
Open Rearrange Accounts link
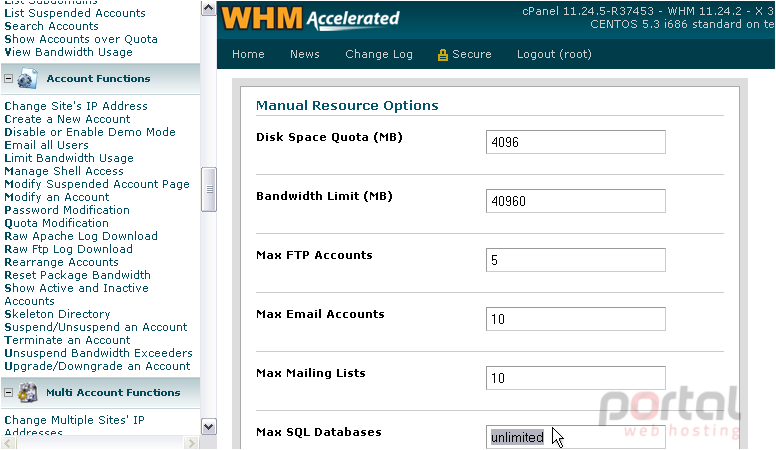coord(61,262)
